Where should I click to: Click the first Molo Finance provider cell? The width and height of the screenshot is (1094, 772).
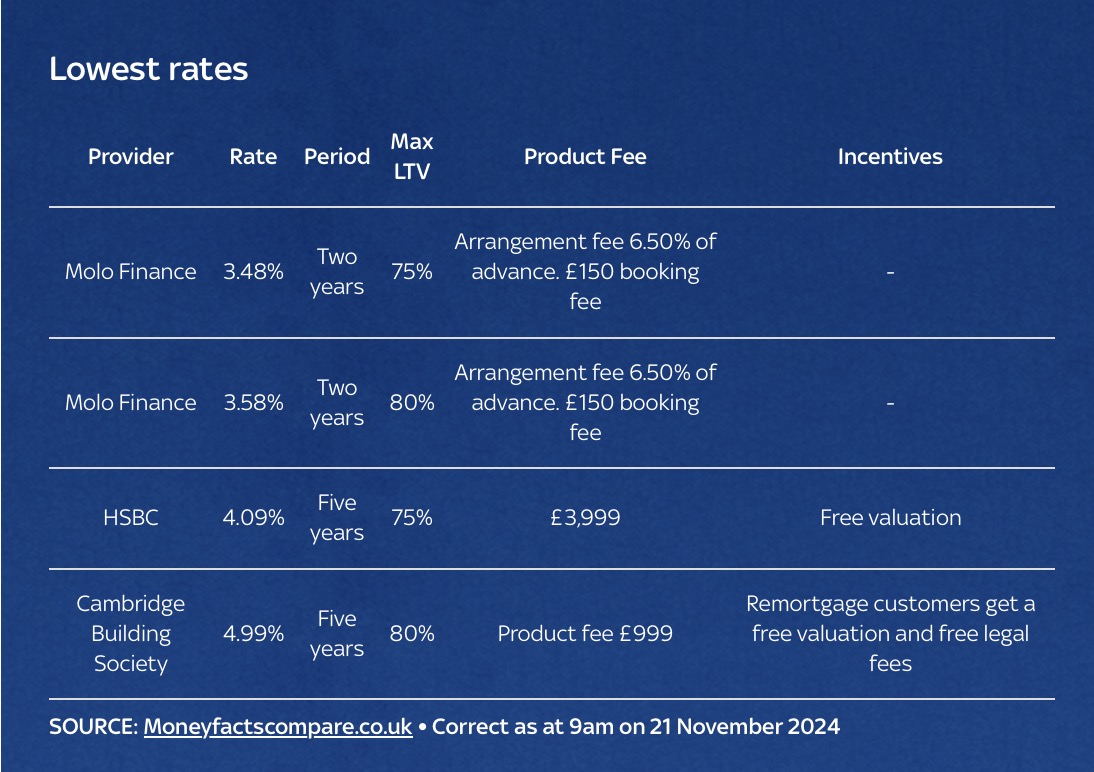pyautogui.click(x=130, y=272)
